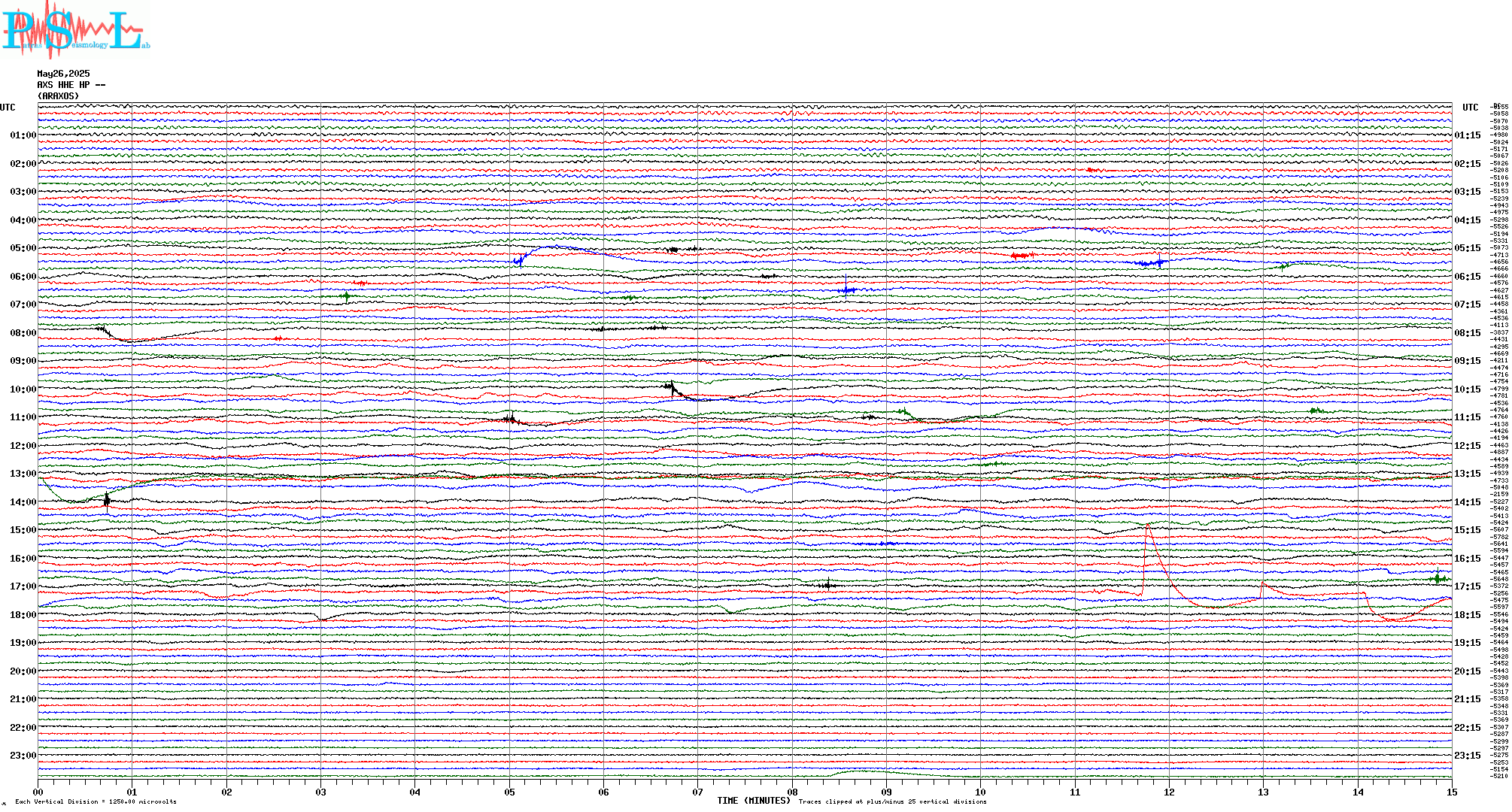
Task: Select the 11:00 hour label
Action: click(x=23, y=417)
